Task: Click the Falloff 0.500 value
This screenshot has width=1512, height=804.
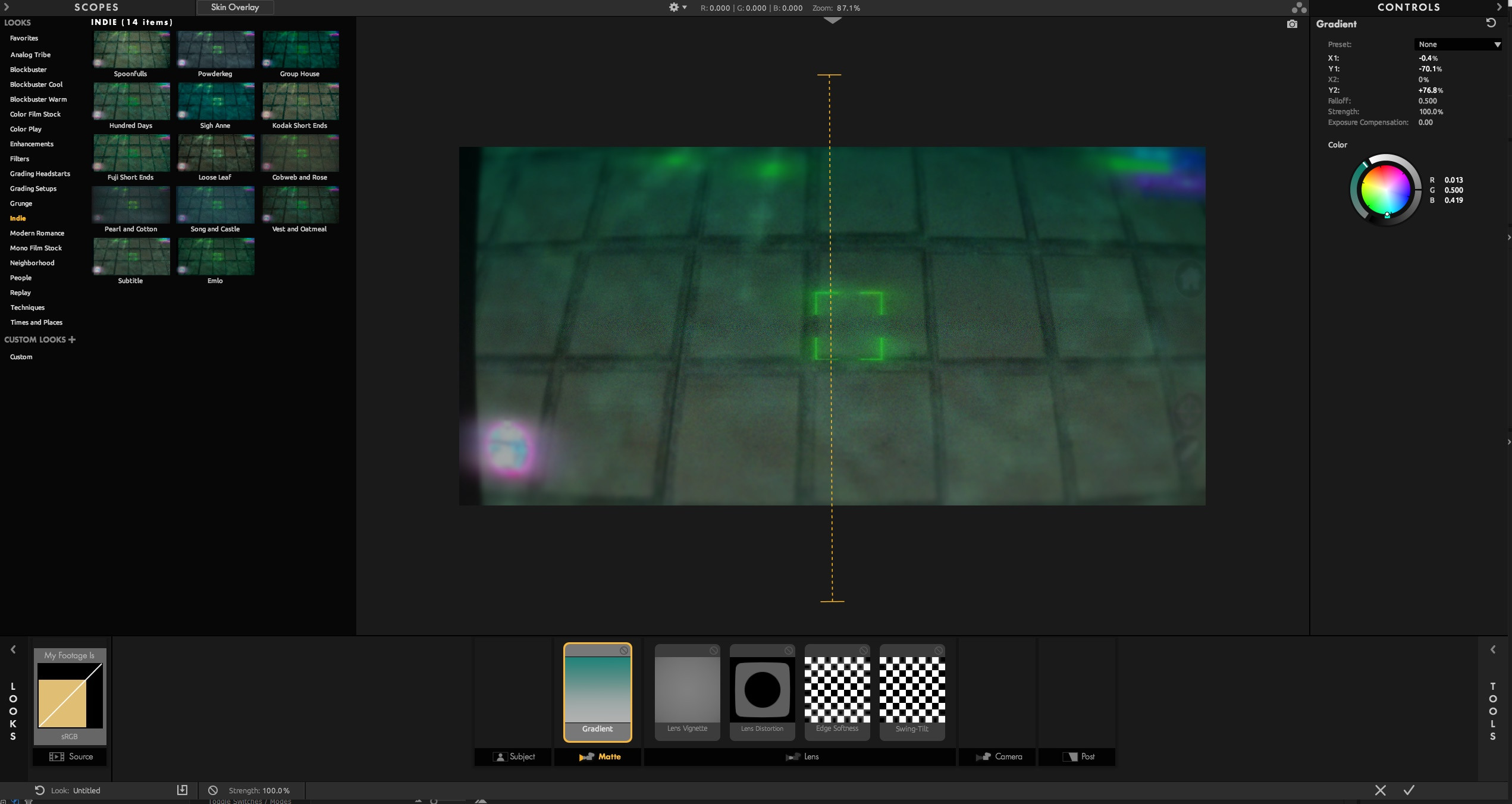Action: pos(1427,101)
